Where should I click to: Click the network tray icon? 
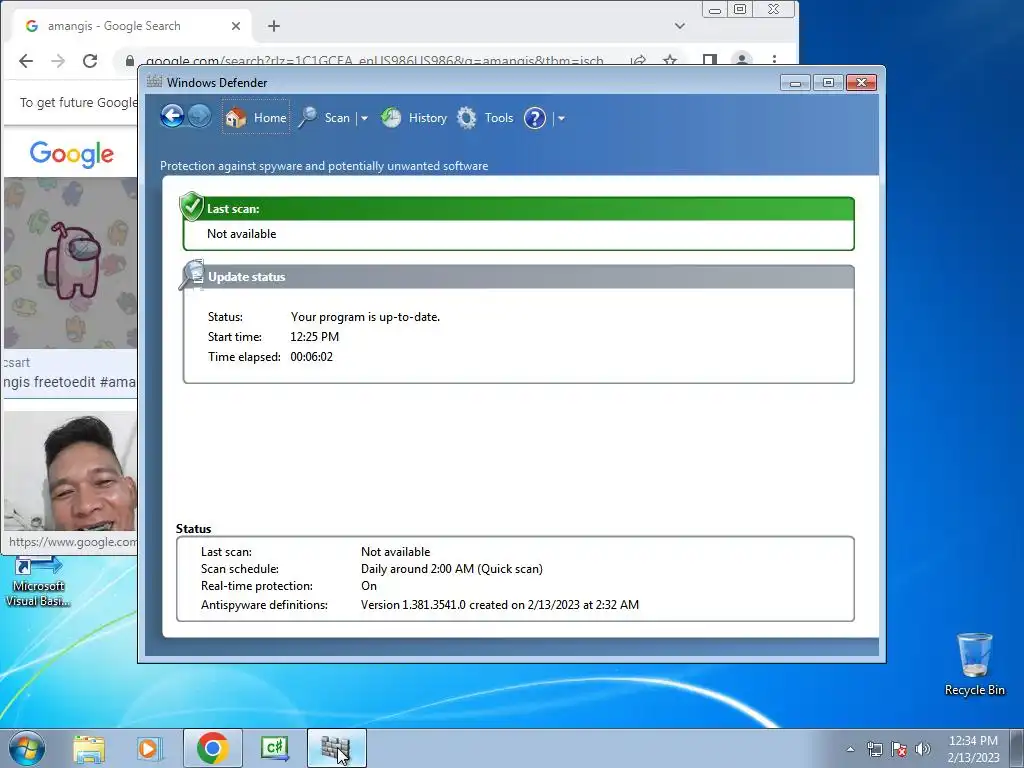pos(874,749)
